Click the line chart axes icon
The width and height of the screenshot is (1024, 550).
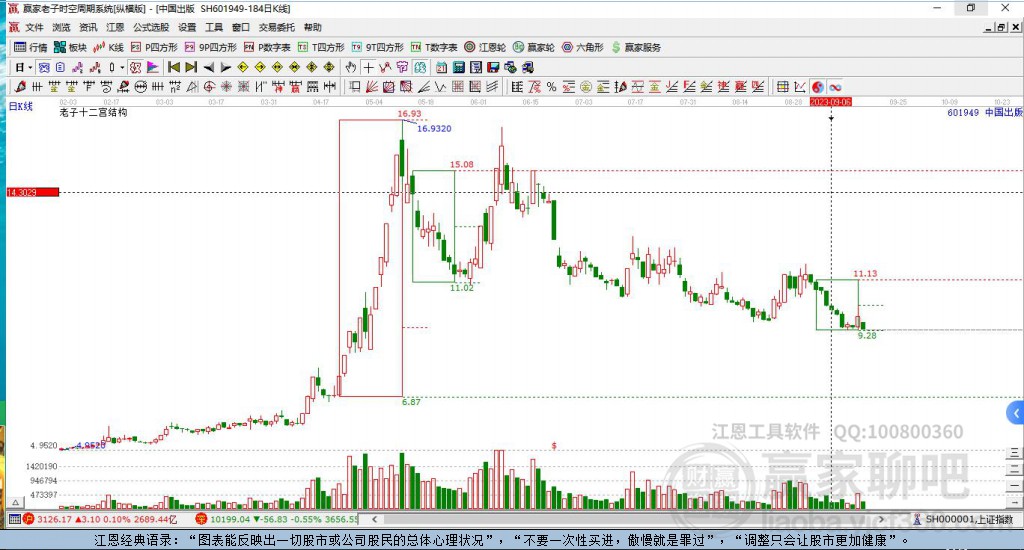point(800,87)
